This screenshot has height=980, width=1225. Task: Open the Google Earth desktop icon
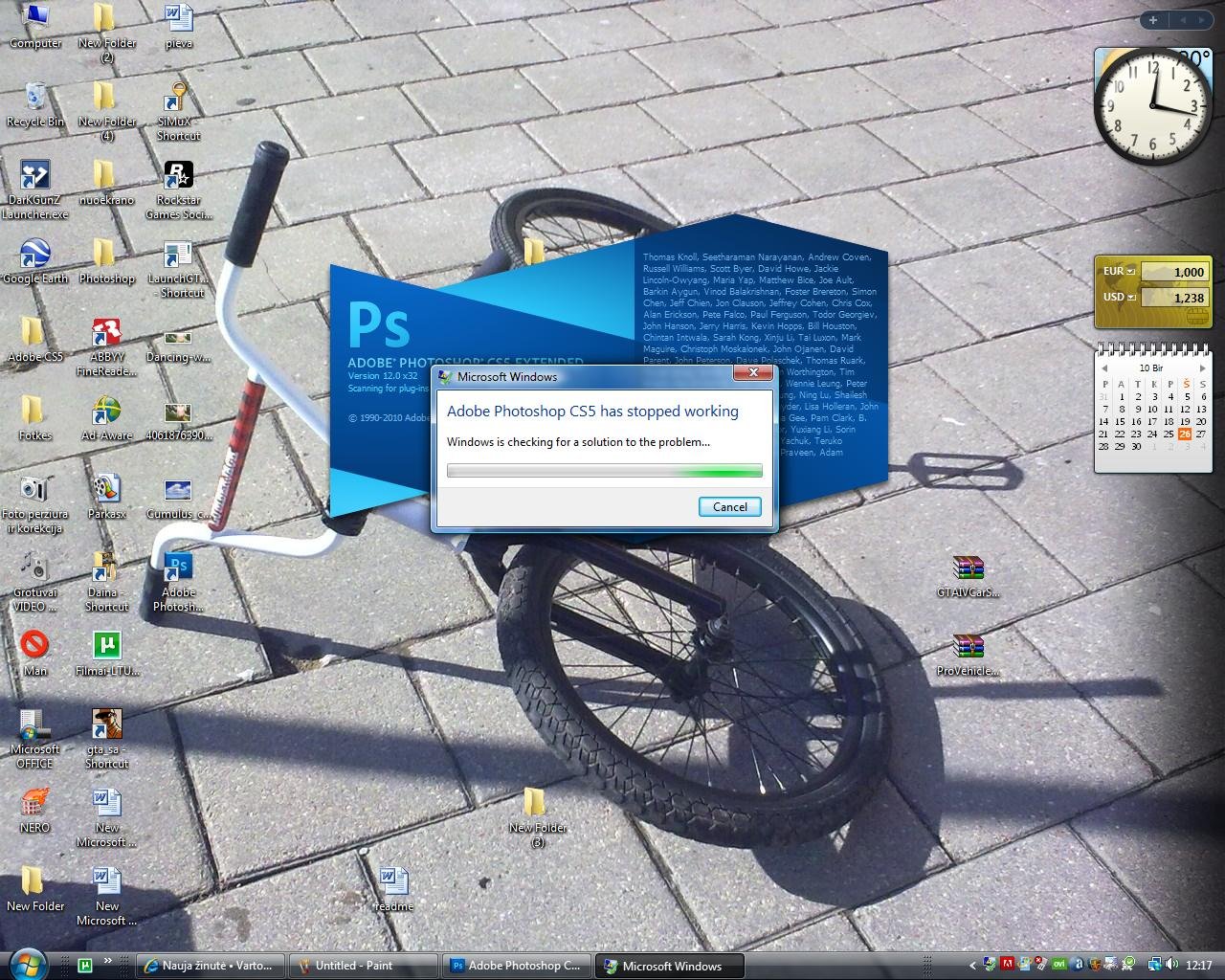[x=35, y=256]
